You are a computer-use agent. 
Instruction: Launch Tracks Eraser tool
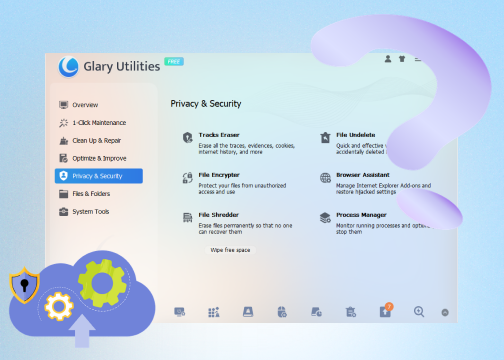click(x=219, y=135)
